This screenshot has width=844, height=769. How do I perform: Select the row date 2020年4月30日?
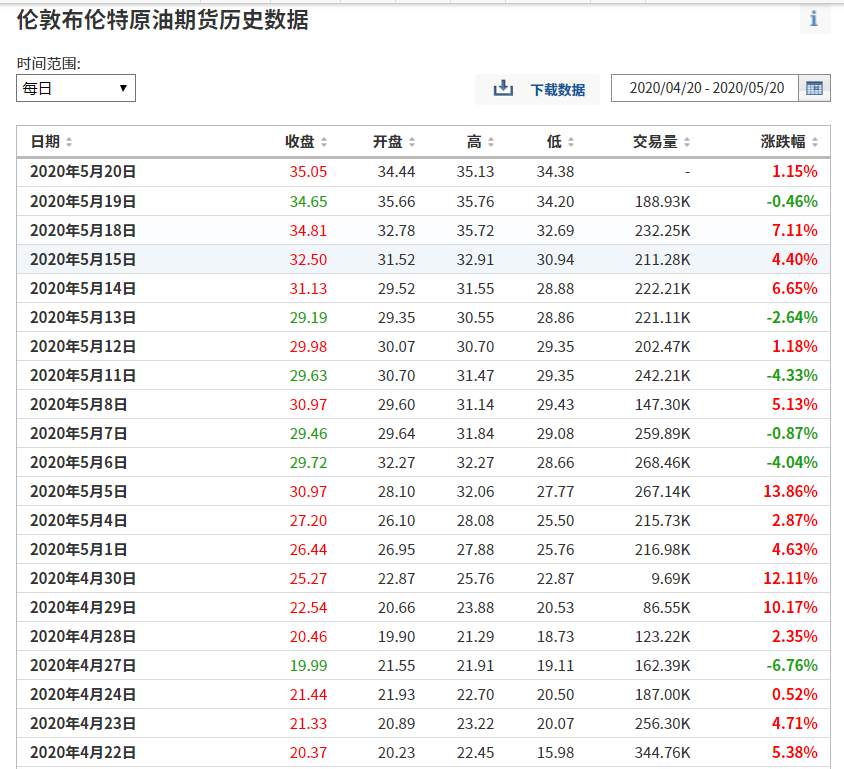[x=83, y=579]
